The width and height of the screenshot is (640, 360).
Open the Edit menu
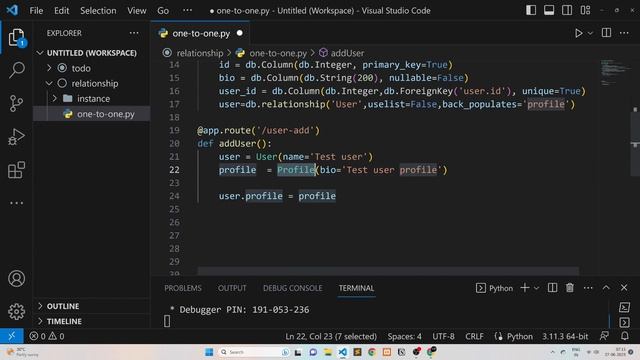(62, 11)
